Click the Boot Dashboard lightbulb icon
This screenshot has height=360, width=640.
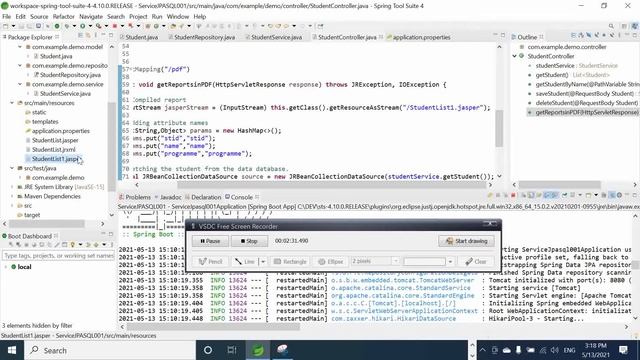(73, 244)
